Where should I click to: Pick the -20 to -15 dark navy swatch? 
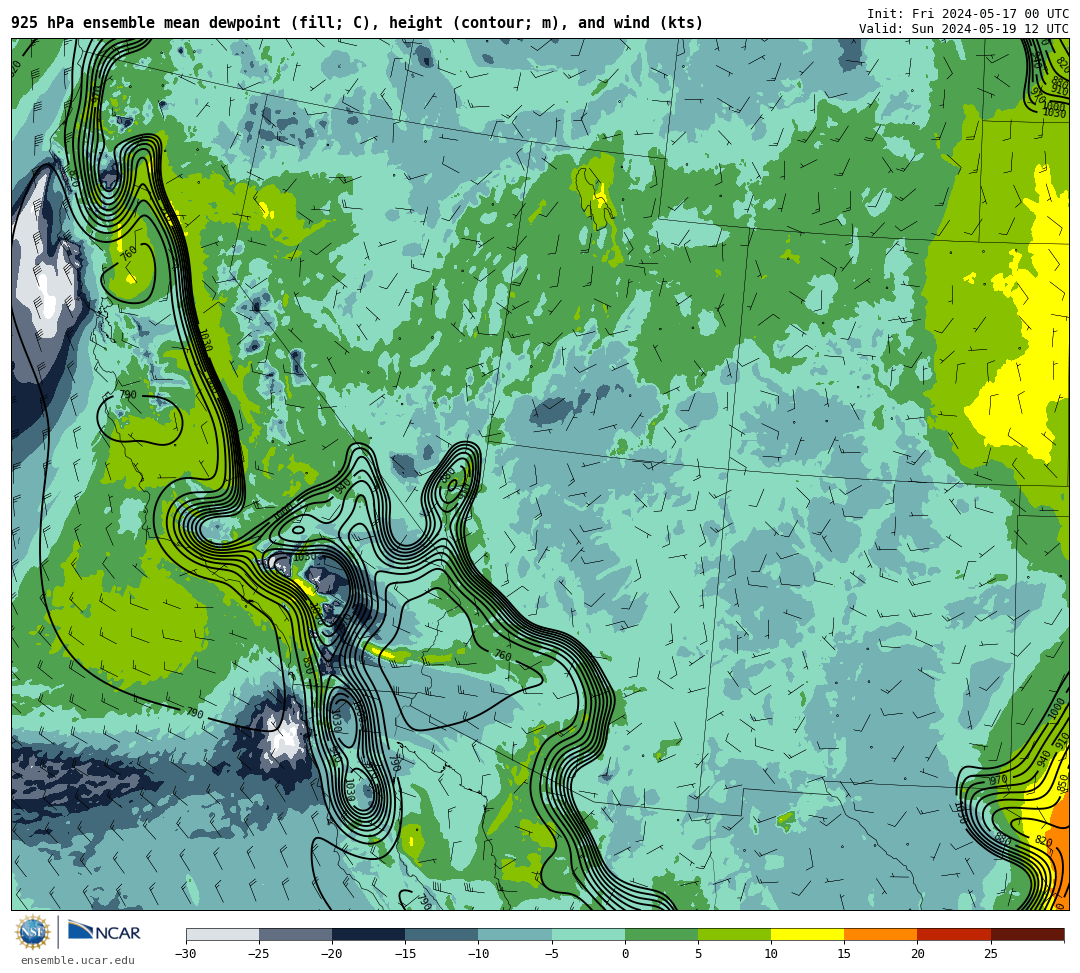tap(368, 934)
